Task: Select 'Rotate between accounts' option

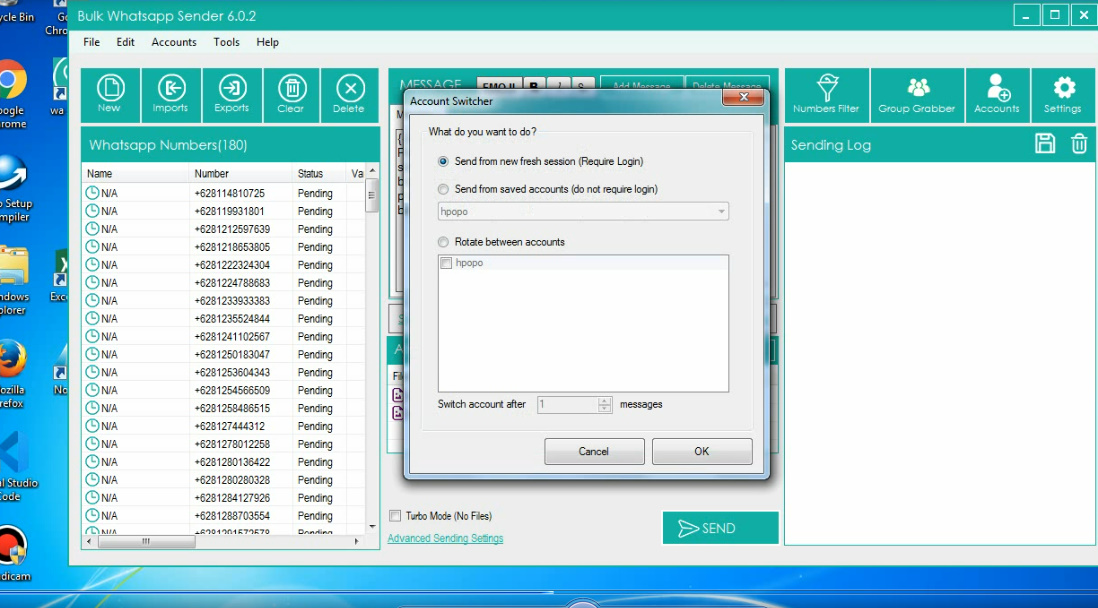Action: pyautogui.click(x=443, y=240)
